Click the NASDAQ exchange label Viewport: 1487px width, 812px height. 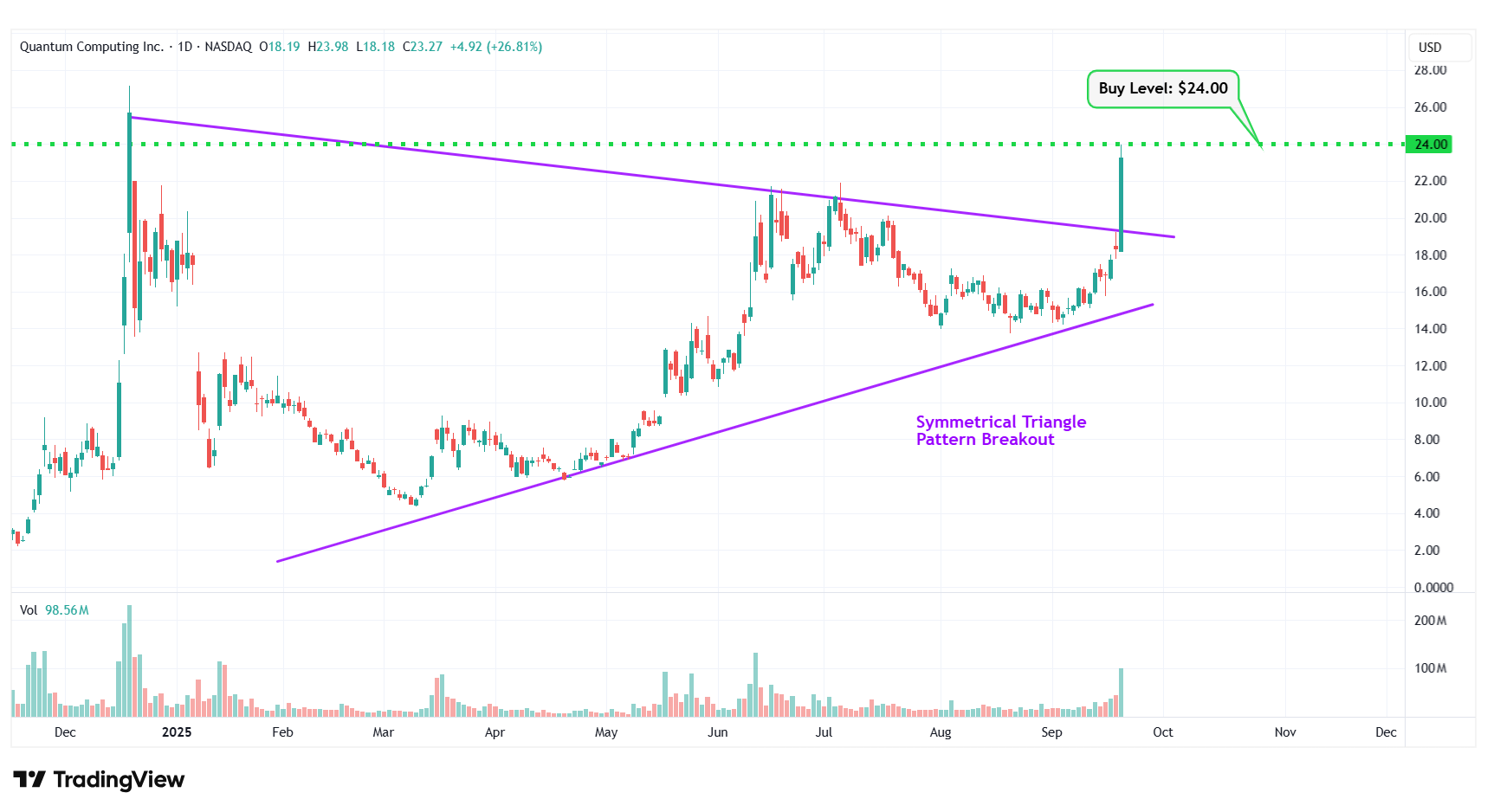(228, 47)
